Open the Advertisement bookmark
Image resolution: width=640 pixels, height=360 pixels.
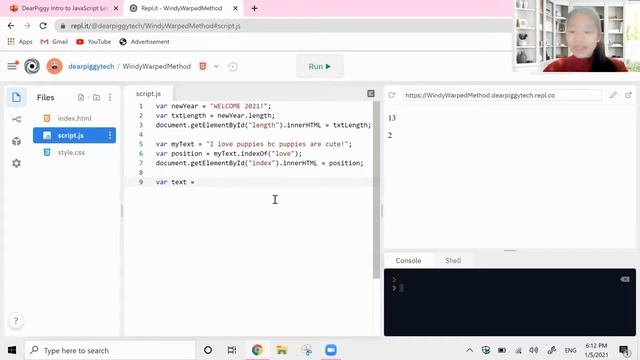coord(144,42)
